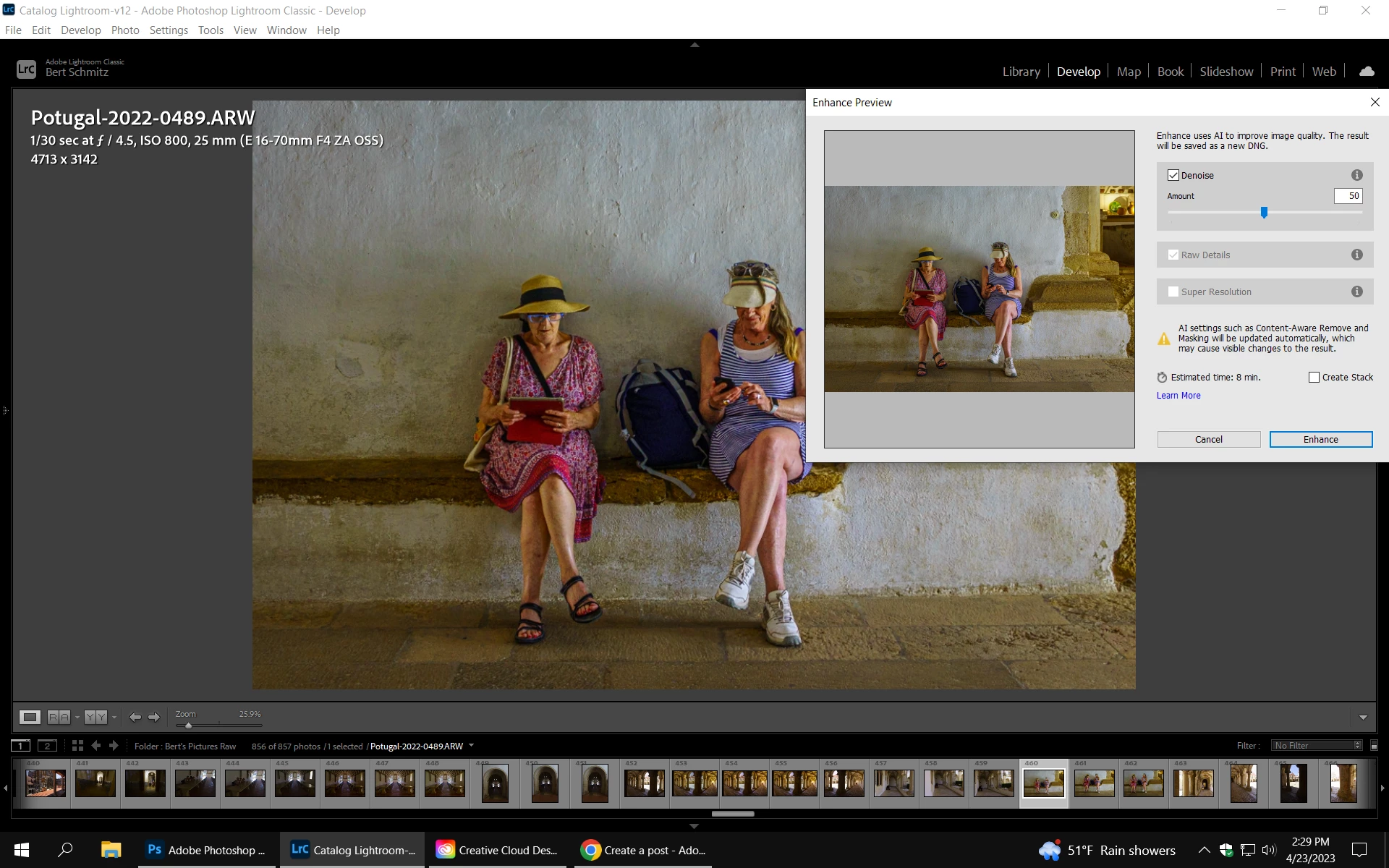The image size is (1389, 868).
Task: Tick the Super Resolution checkbox
Action: (1173, 292)
